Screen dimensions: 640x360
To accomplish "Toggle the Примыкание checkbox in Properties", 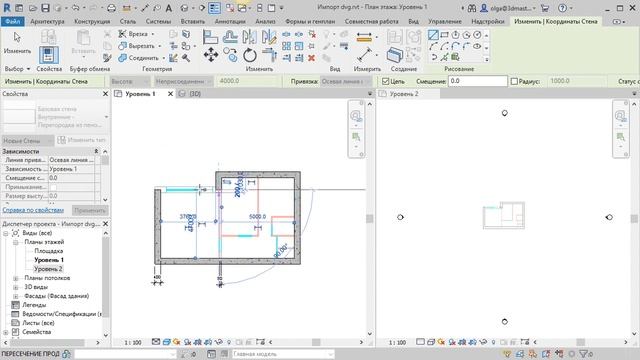I will point(53,187).
